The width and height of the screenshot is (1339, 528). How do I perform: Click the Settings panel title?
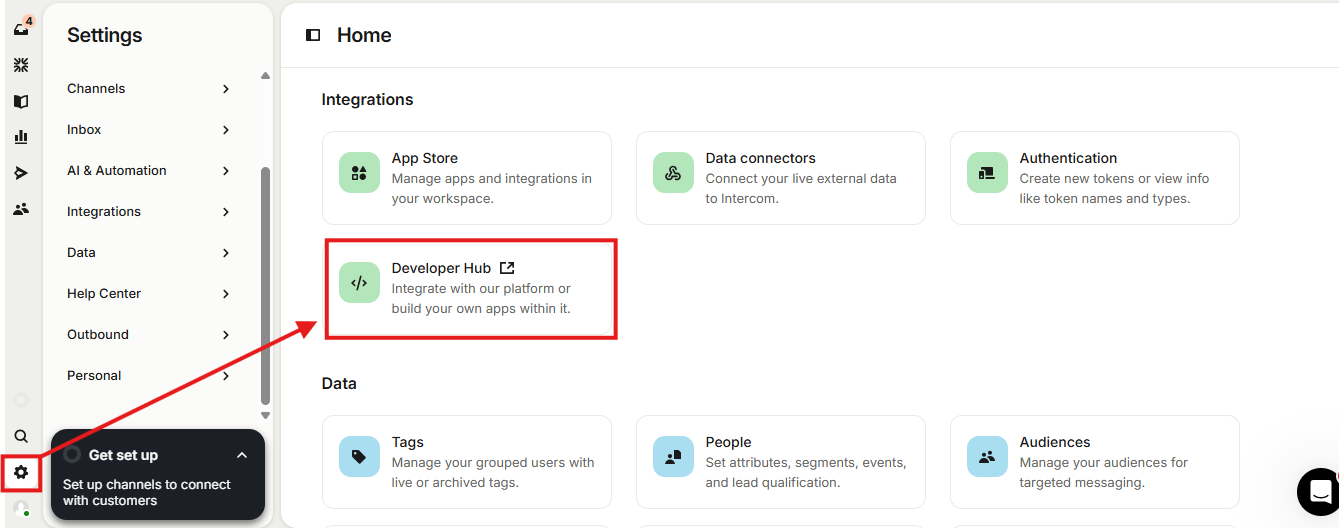click(x=105, y=35)
